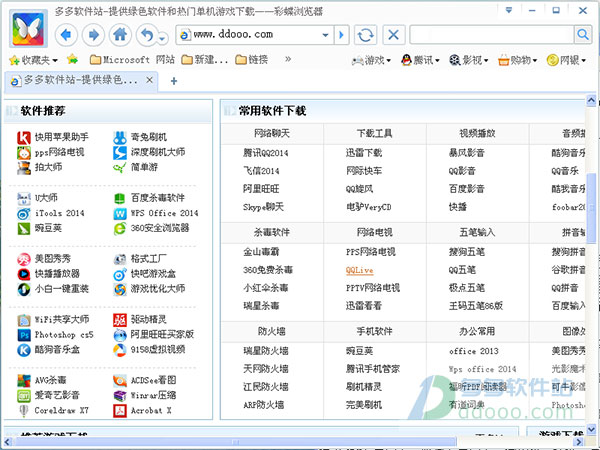Click the vertical scrollbar up arrow
Screen dimensions: 600x450
tap(591, 101)
